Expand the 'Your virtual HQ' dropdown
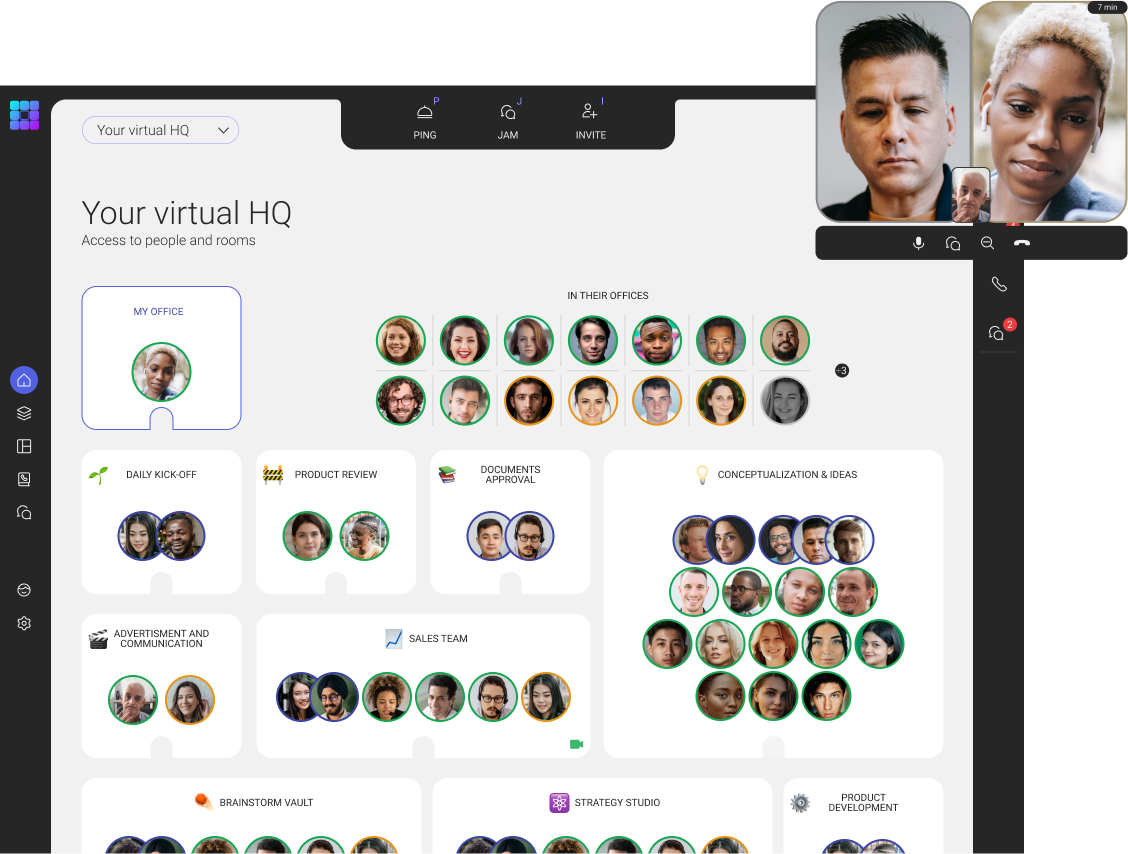Viewport: 1128px width, 854px height. pos(160,130)
